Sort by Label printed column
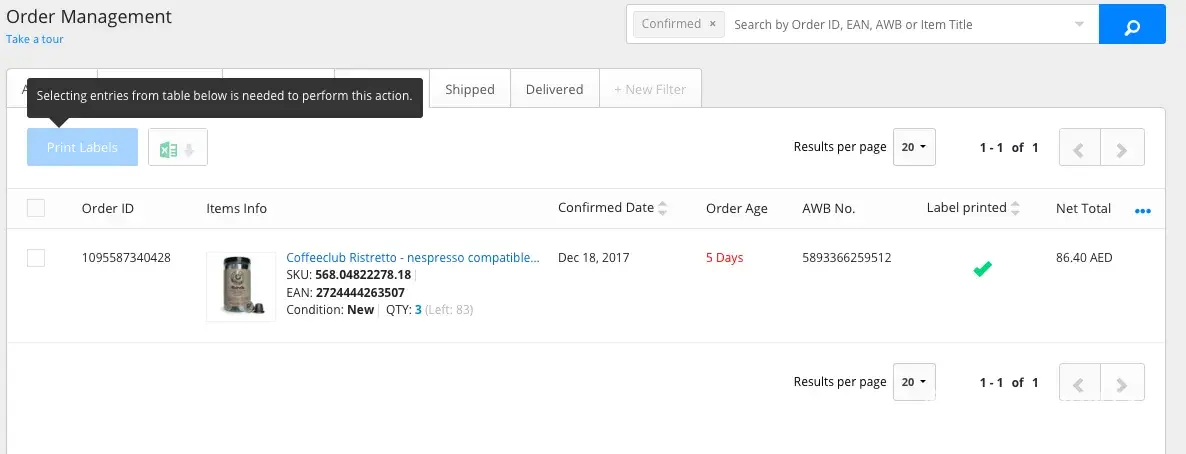The height and width of the screenshot is (454, 1186). point(1015,208)
